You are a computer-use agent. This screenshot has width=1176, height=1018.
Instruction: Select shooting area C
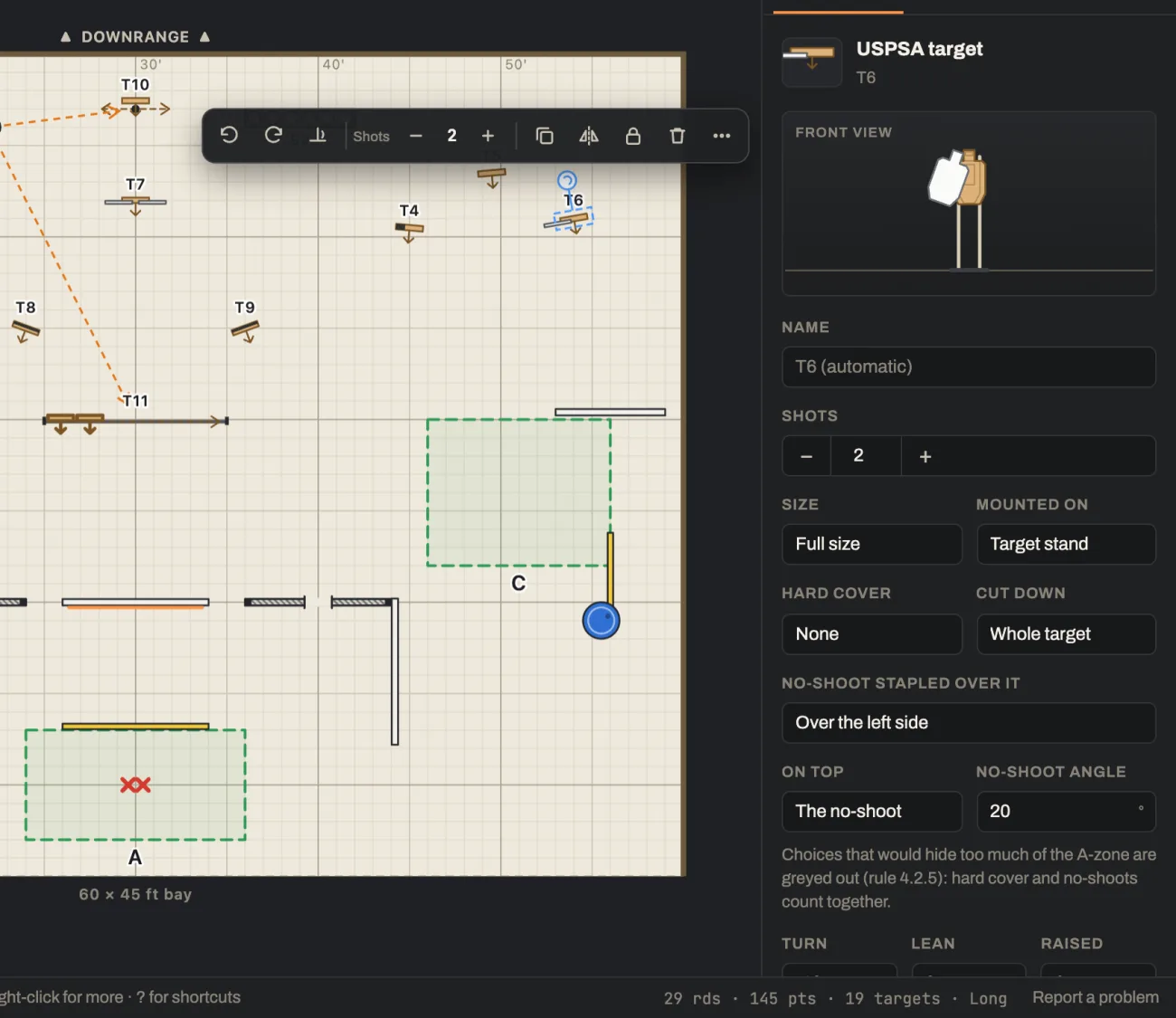(518, 492)
